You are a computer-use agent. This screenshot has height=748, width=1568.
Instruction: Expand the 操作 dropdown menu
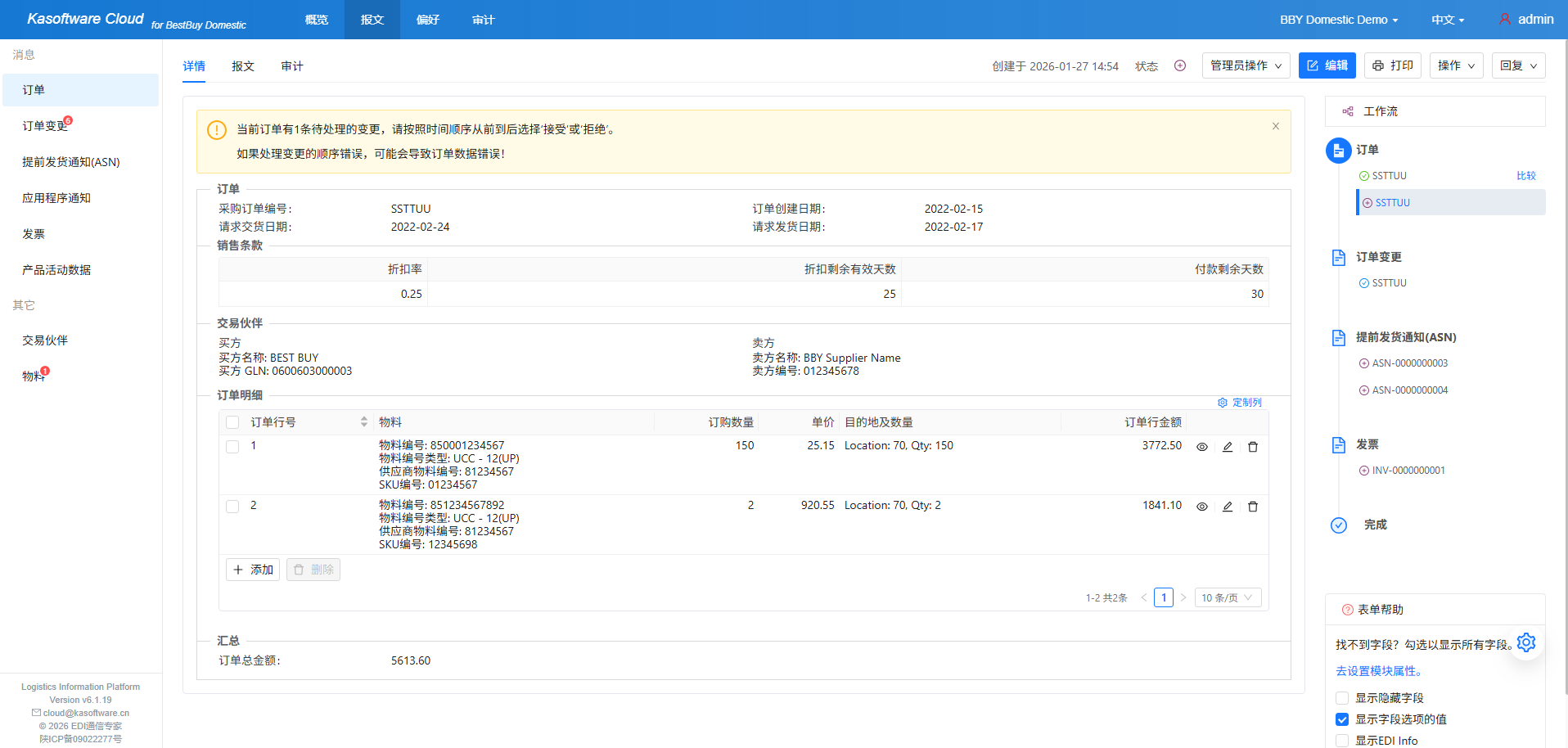click(x=1455, y=65)
